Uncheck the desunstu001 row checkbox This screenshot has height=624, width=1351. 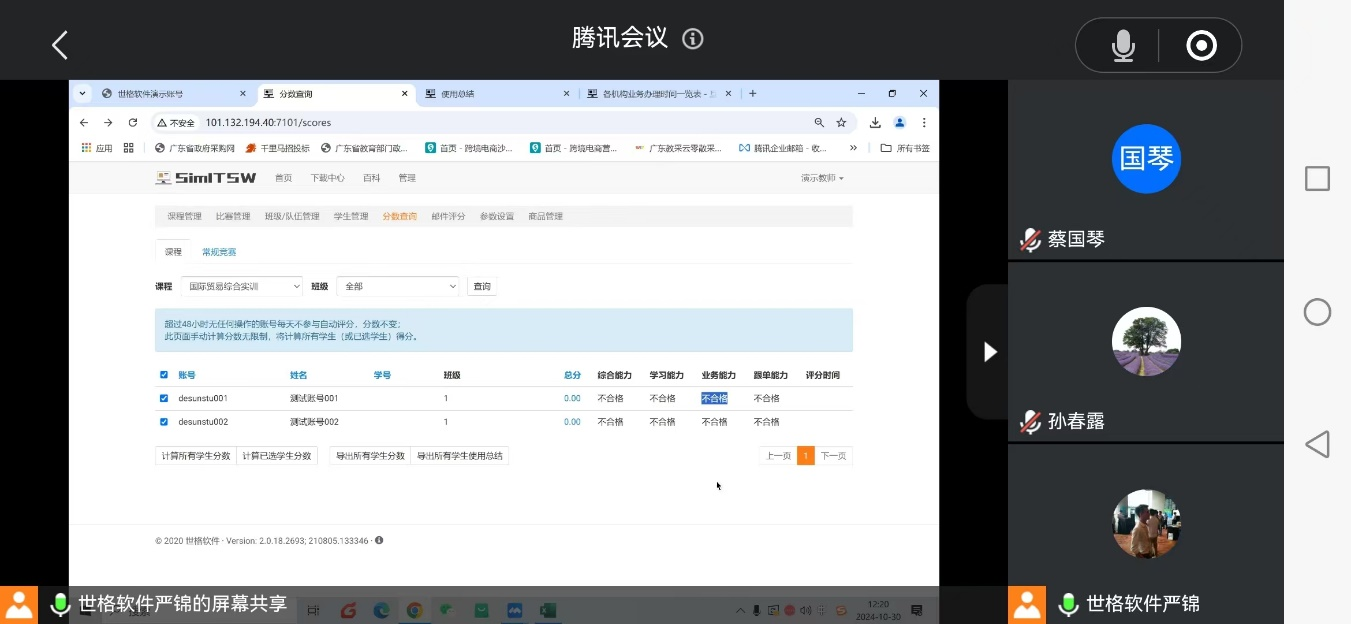164,398
